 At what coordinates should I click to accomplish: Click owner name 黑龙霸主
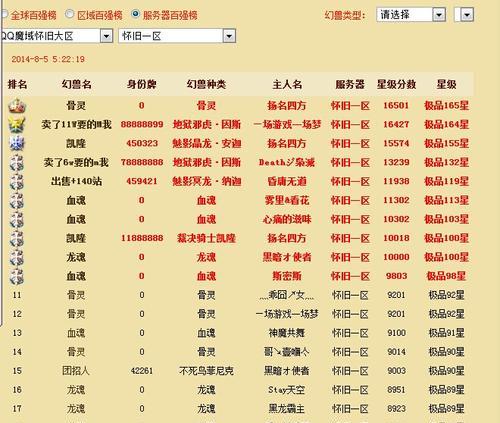(287, 409)
